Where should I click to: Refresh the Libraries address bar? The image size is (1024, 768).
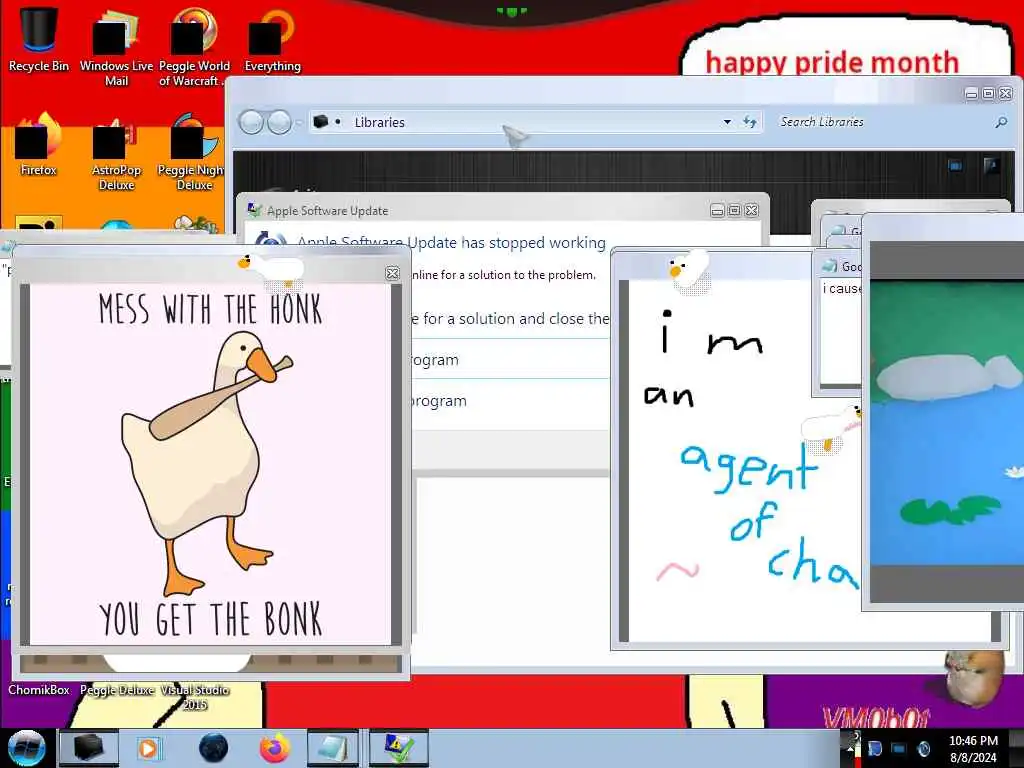point(750,122)
